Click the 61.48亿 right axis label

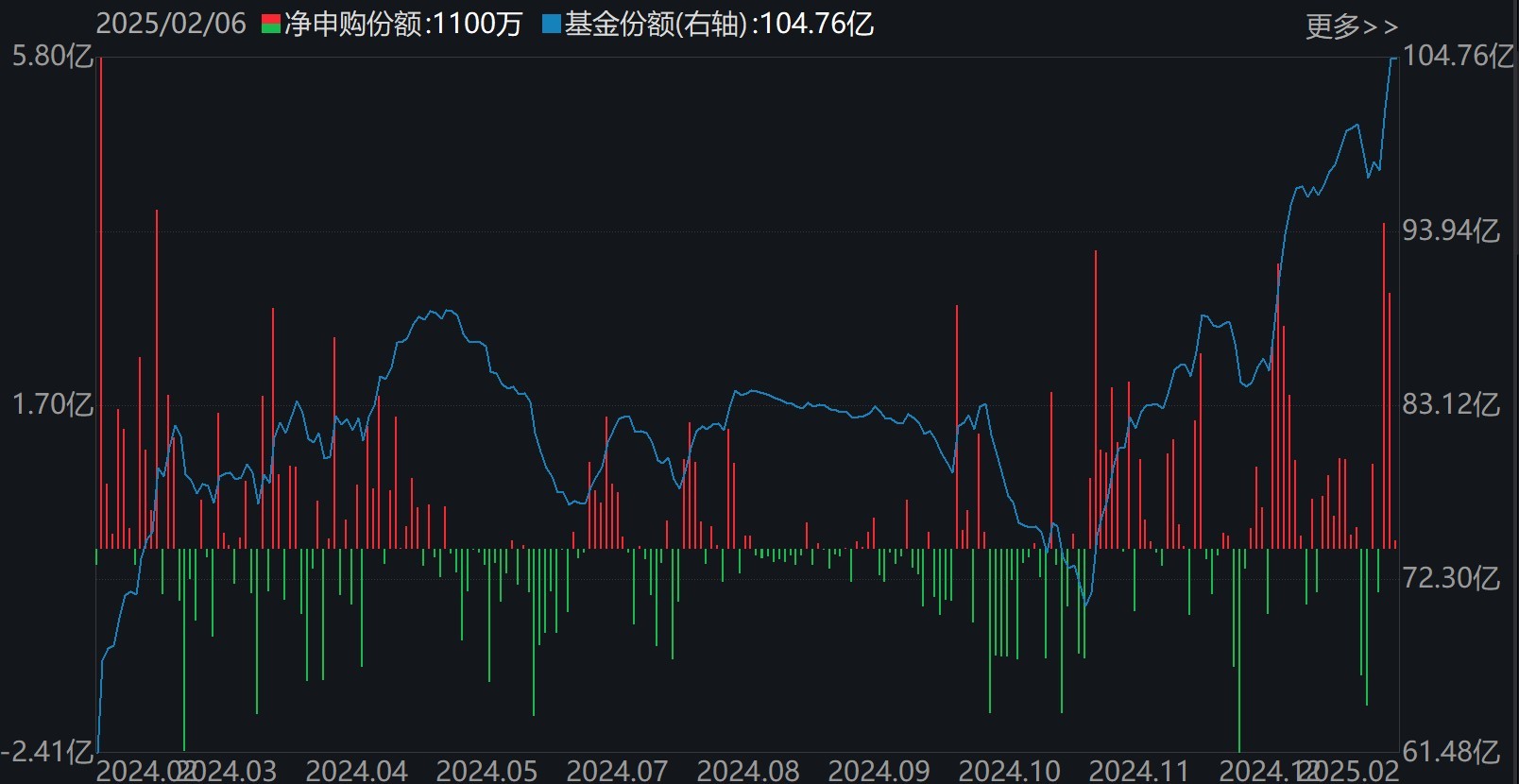click(1451, 752)
